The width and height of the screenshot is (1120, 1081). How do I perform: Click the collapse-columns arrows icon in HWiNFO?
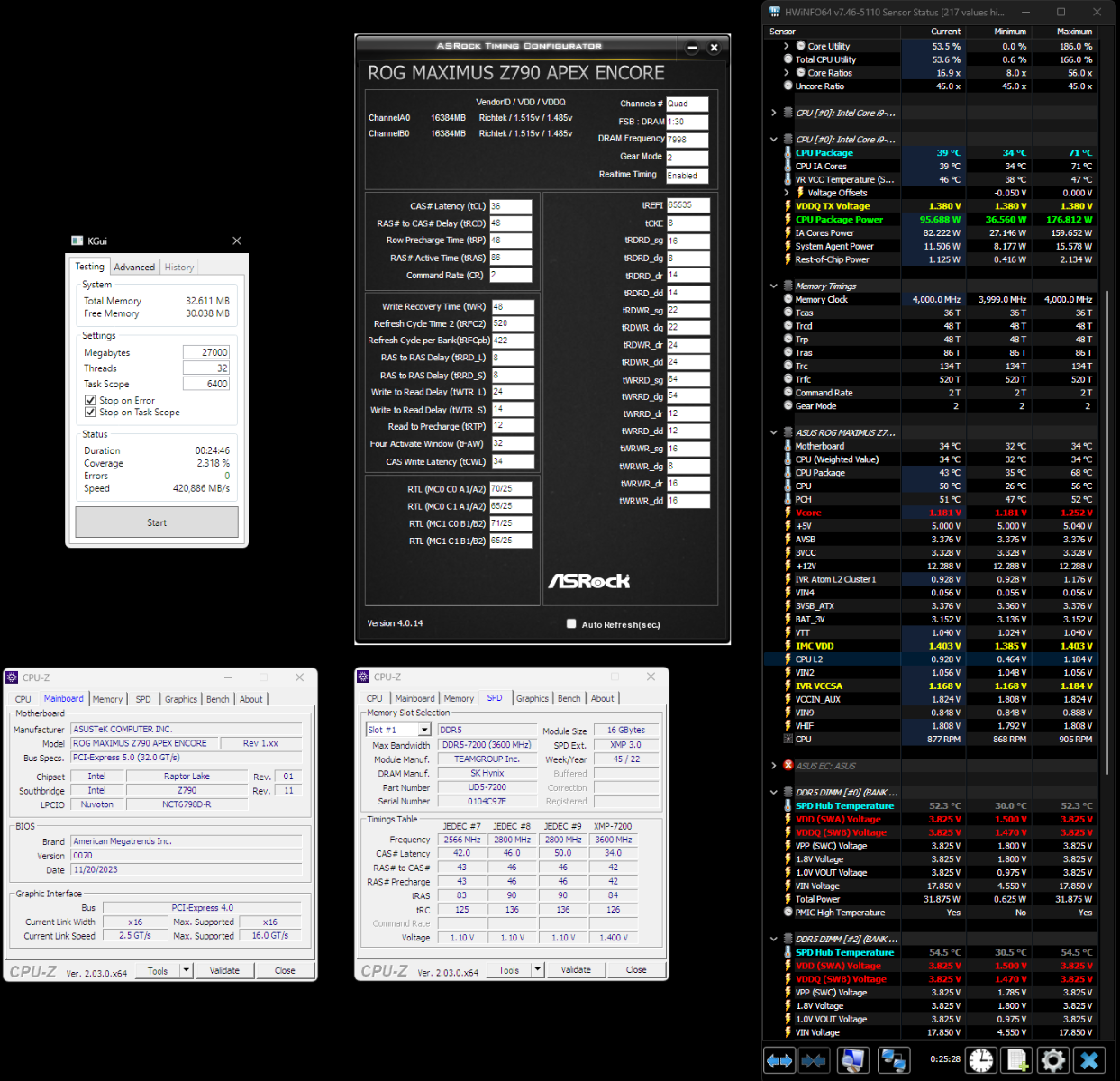tap(814, 1060)
